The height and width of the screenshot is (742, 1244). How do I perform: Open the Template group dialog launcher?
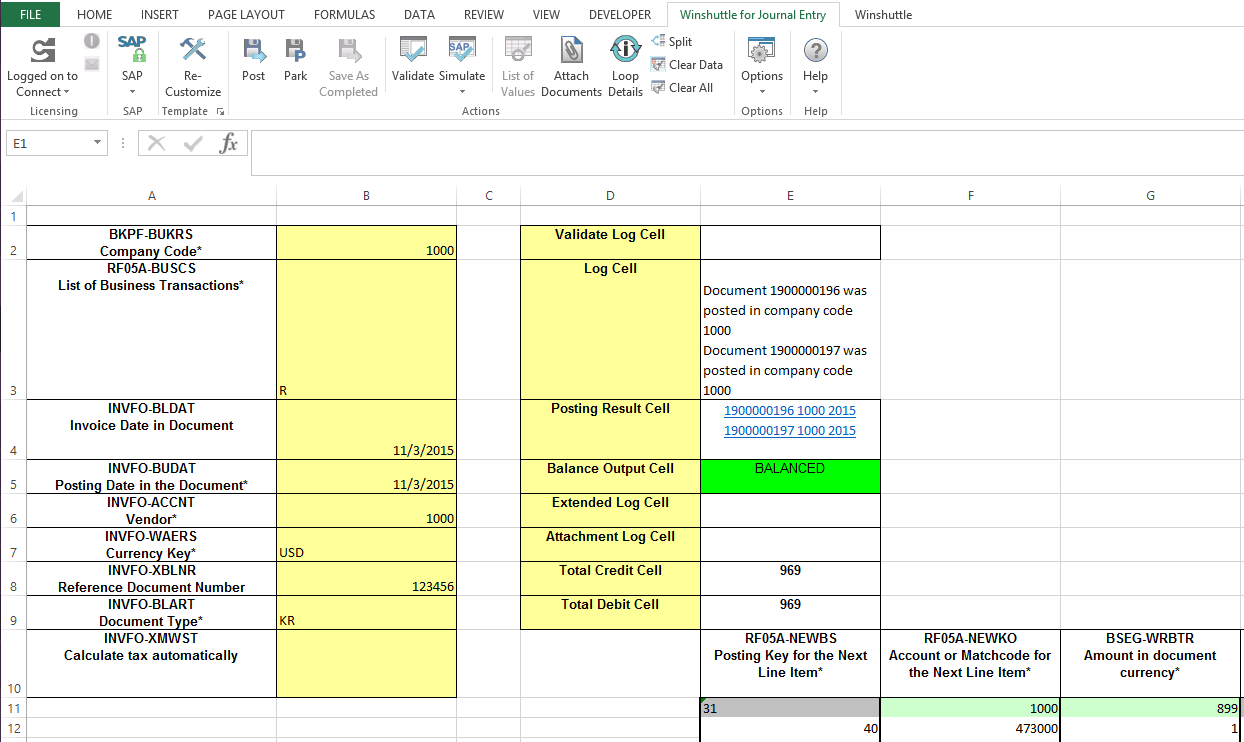click(220, 112)
